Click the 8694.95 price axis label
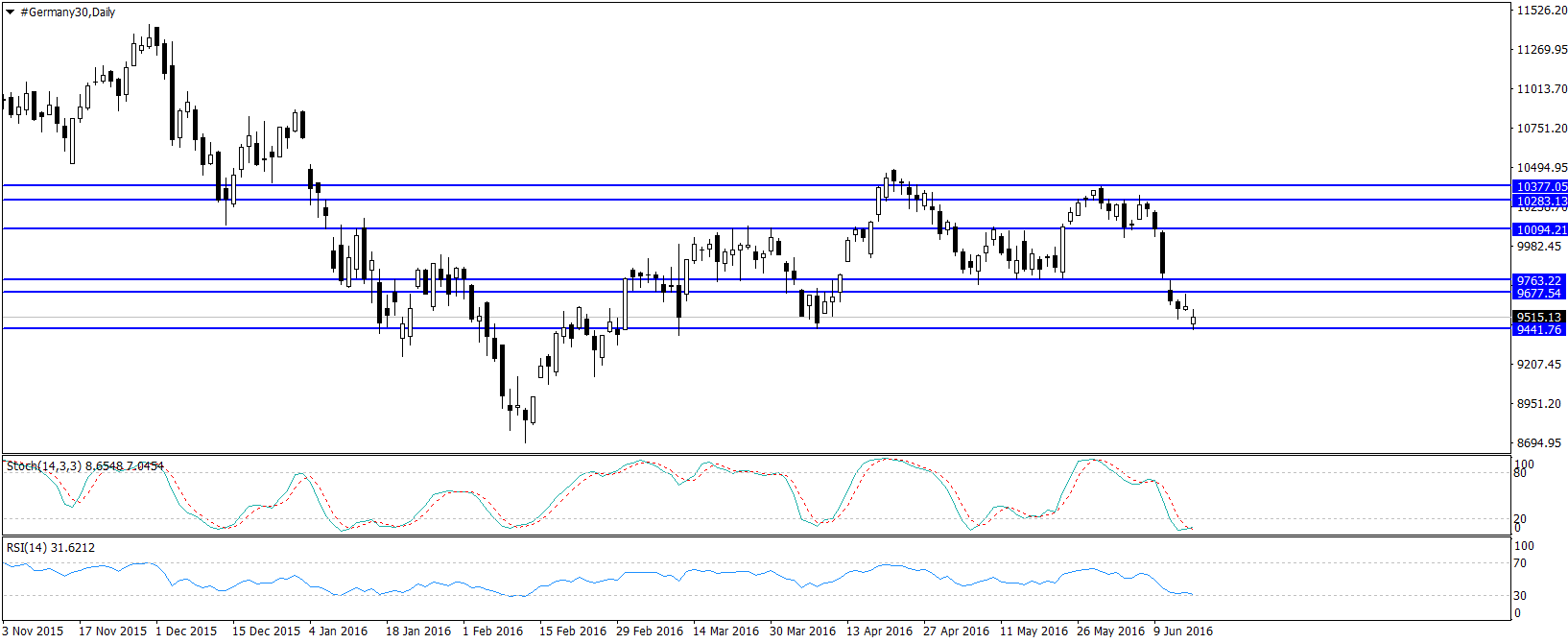This screenshot has width=1568, height=643. pos(1539,443)
